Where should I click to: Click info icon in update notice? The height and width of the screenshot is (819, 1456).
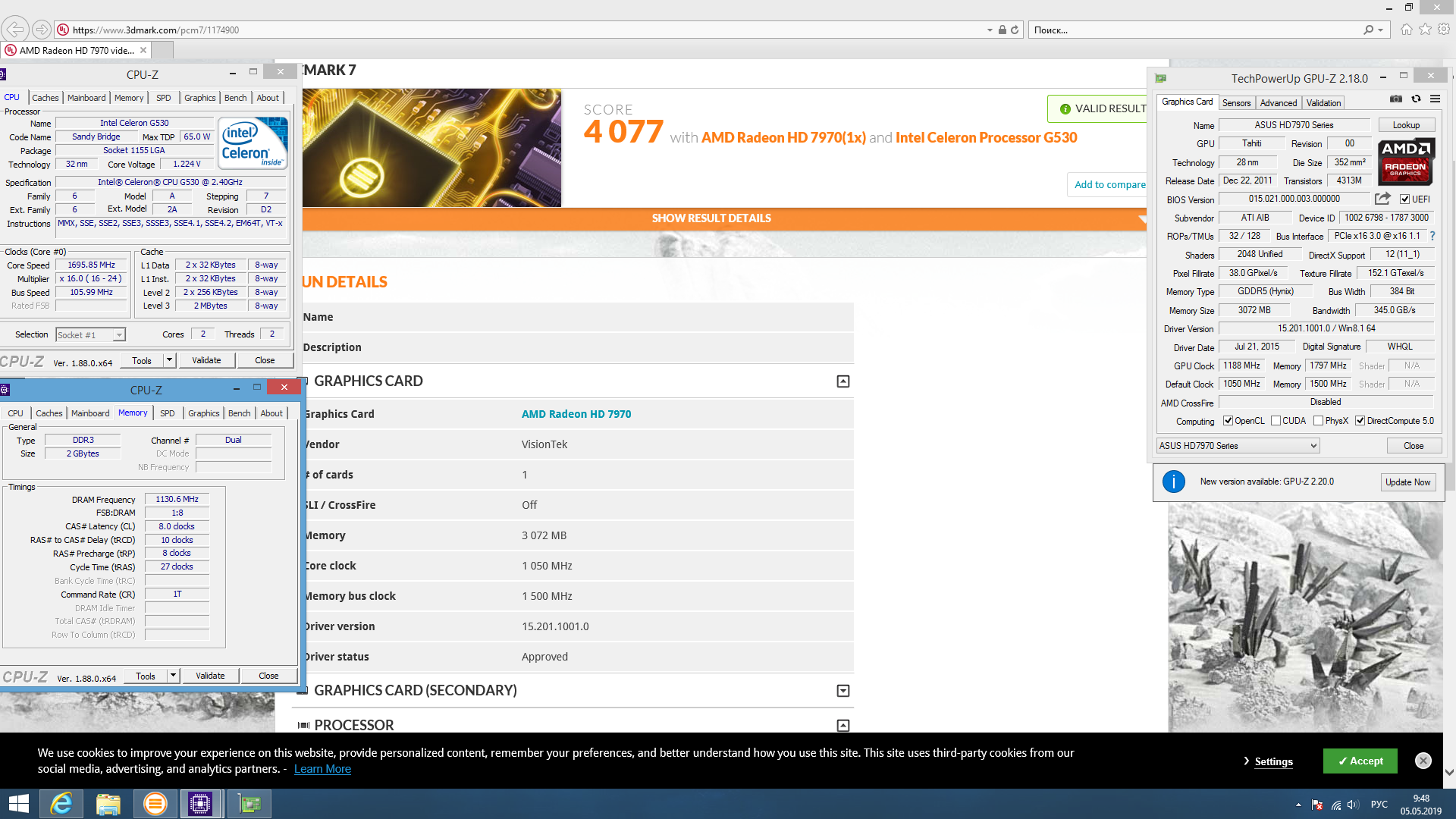[1173, 482]
